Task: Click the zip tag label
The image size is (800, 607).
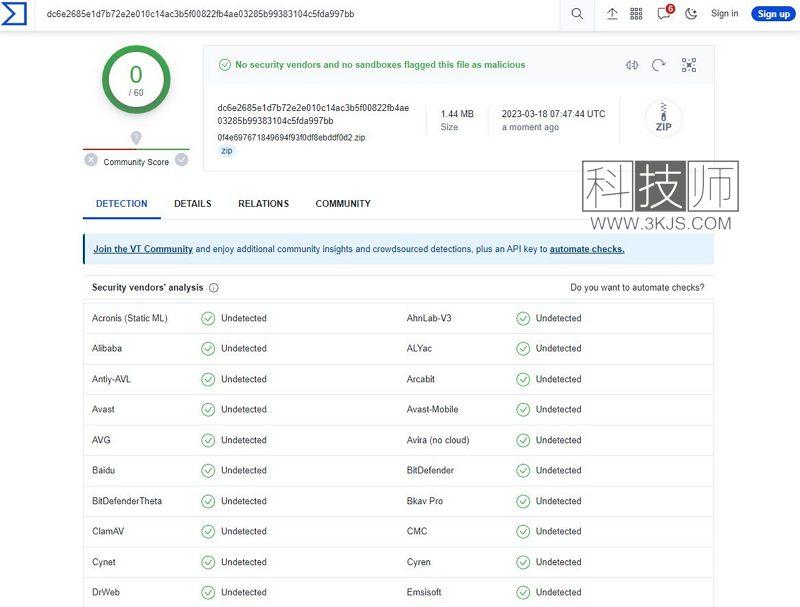Action: [x=227, y=151]
